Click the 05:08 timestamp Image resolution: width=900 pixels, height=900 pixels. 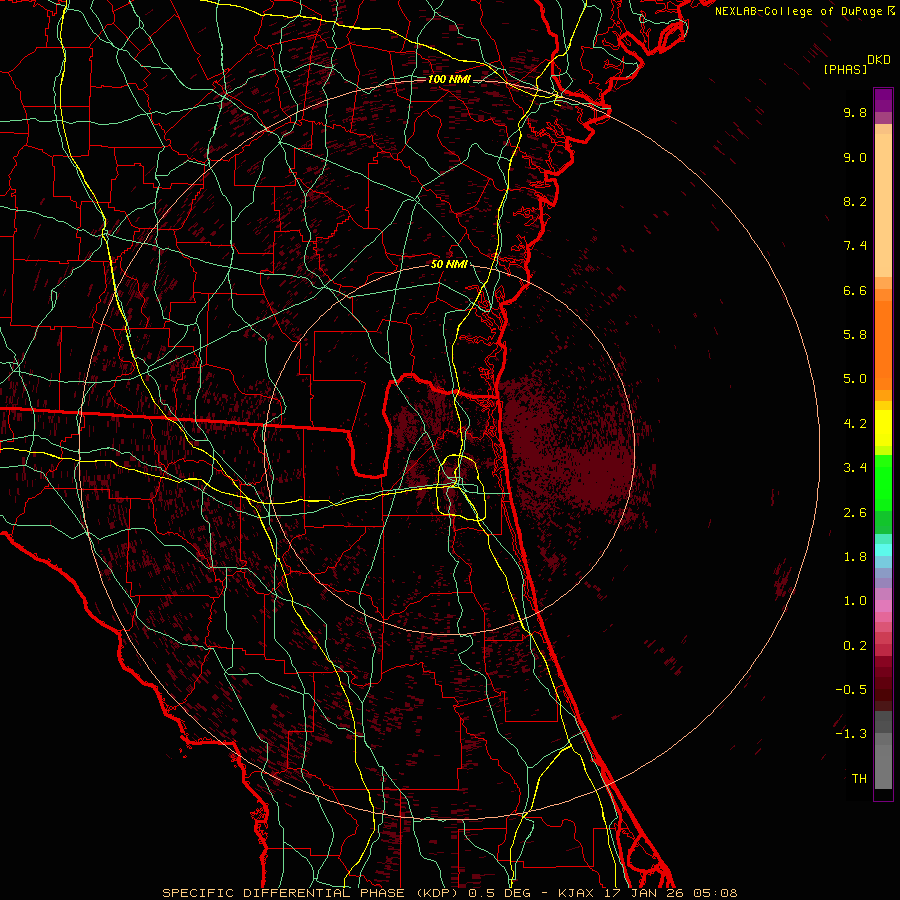pyautogui.click(x=715, y=893)
